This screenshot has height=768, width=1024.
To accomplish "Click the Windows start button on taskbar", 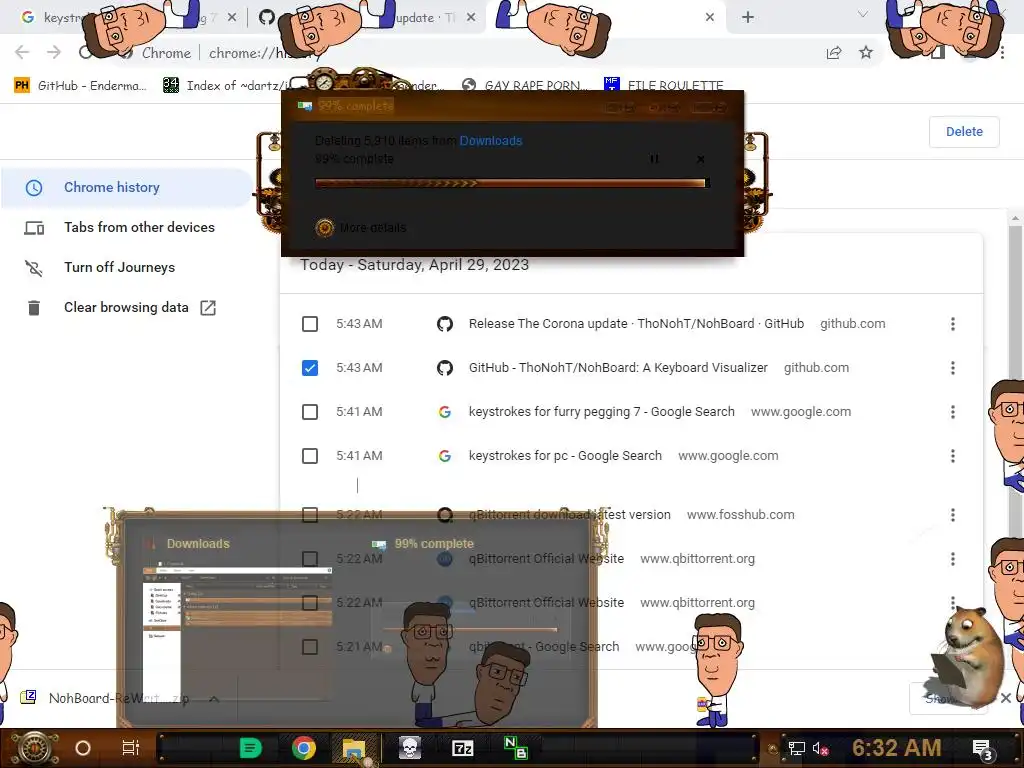I will click(34, 748).
